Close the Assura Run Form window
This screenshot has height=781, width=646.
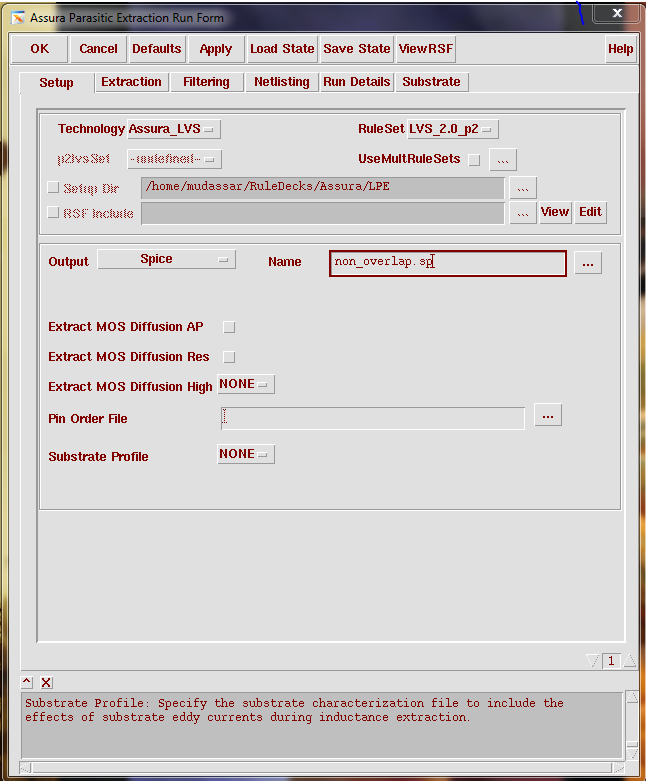click(617, 13)
